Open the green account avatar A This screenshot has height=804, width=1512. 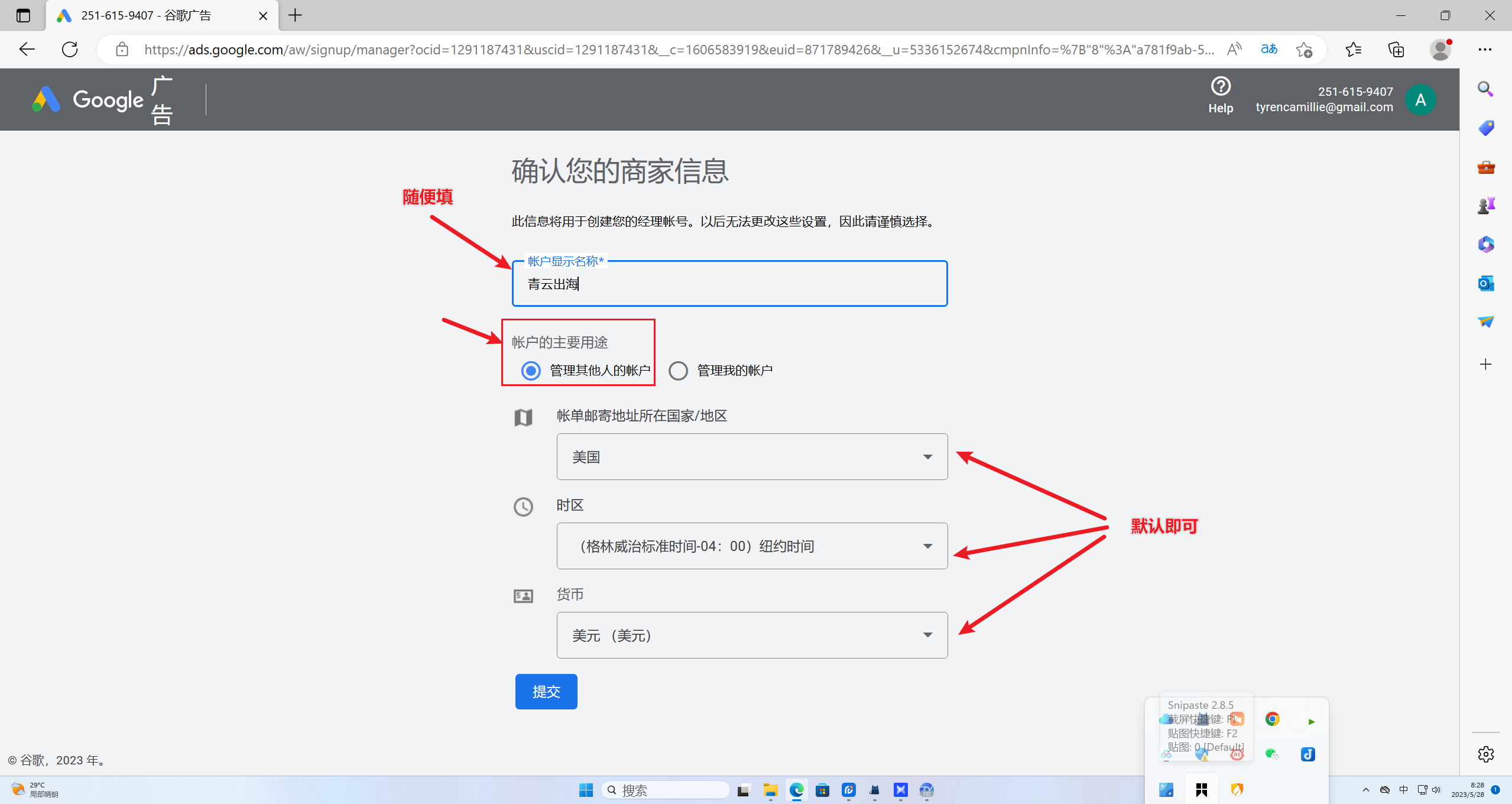[1420, 100]
